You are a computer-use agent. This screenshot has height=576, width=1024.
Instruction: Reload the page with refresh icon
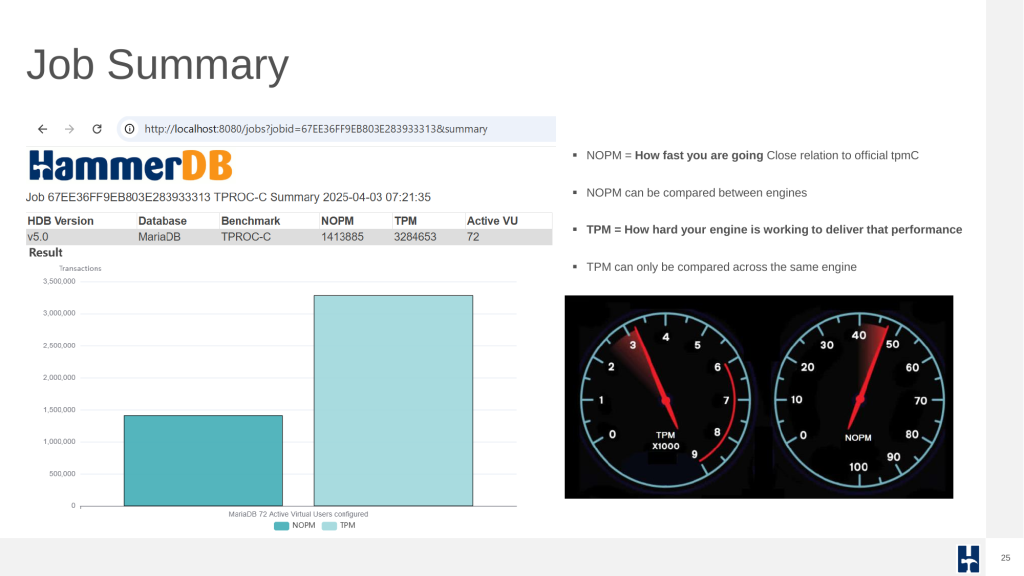point(97,129)
